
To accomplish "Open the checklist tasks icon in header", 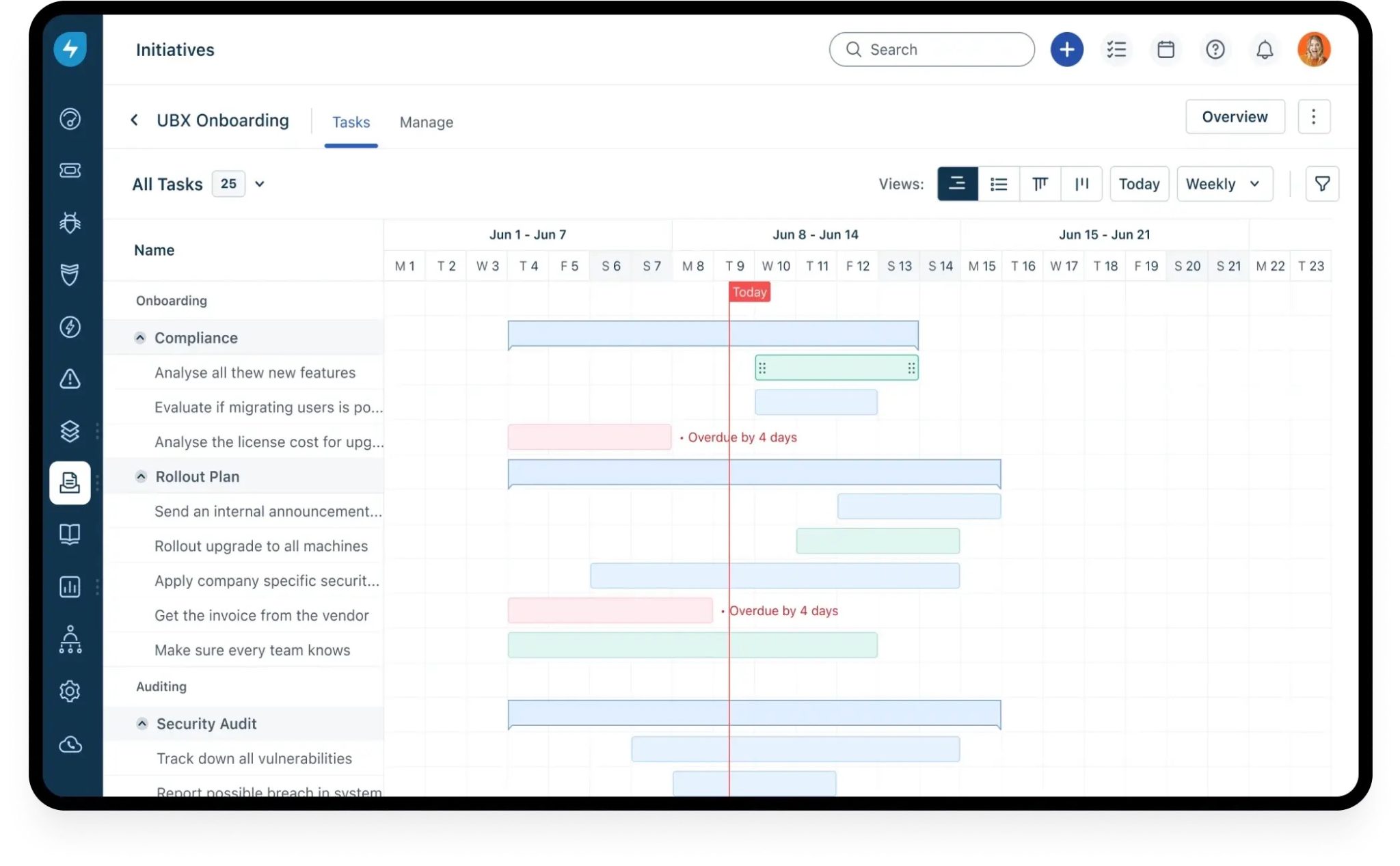I will [1116, 49].
